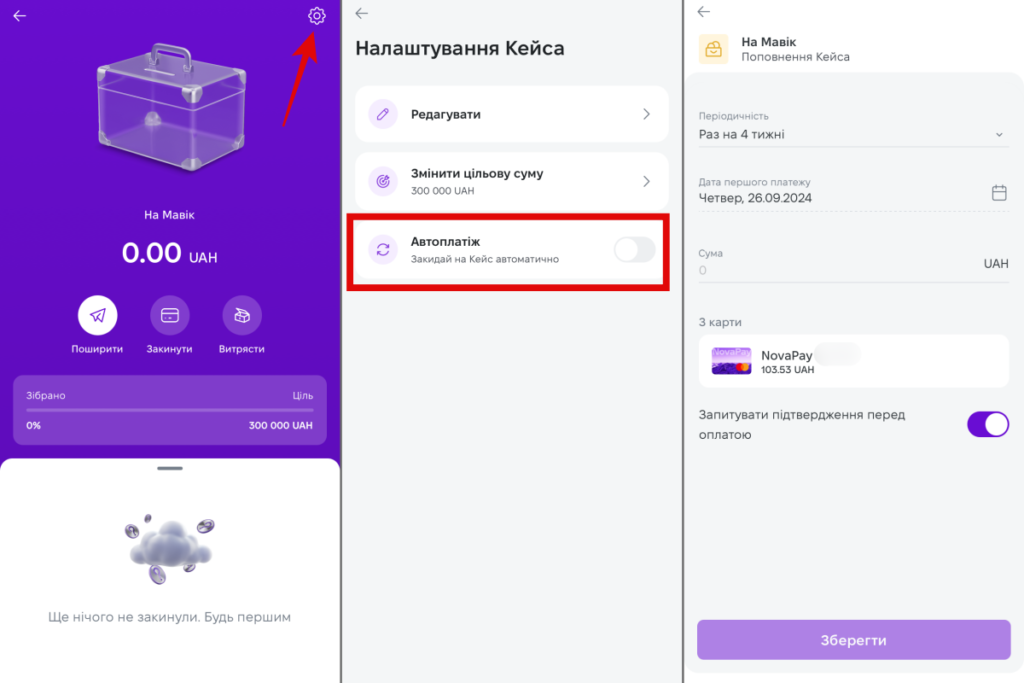The image size is (1024, 683).
Task: Select the Витрятити spend icon
Action: click(x=241, y=317)
